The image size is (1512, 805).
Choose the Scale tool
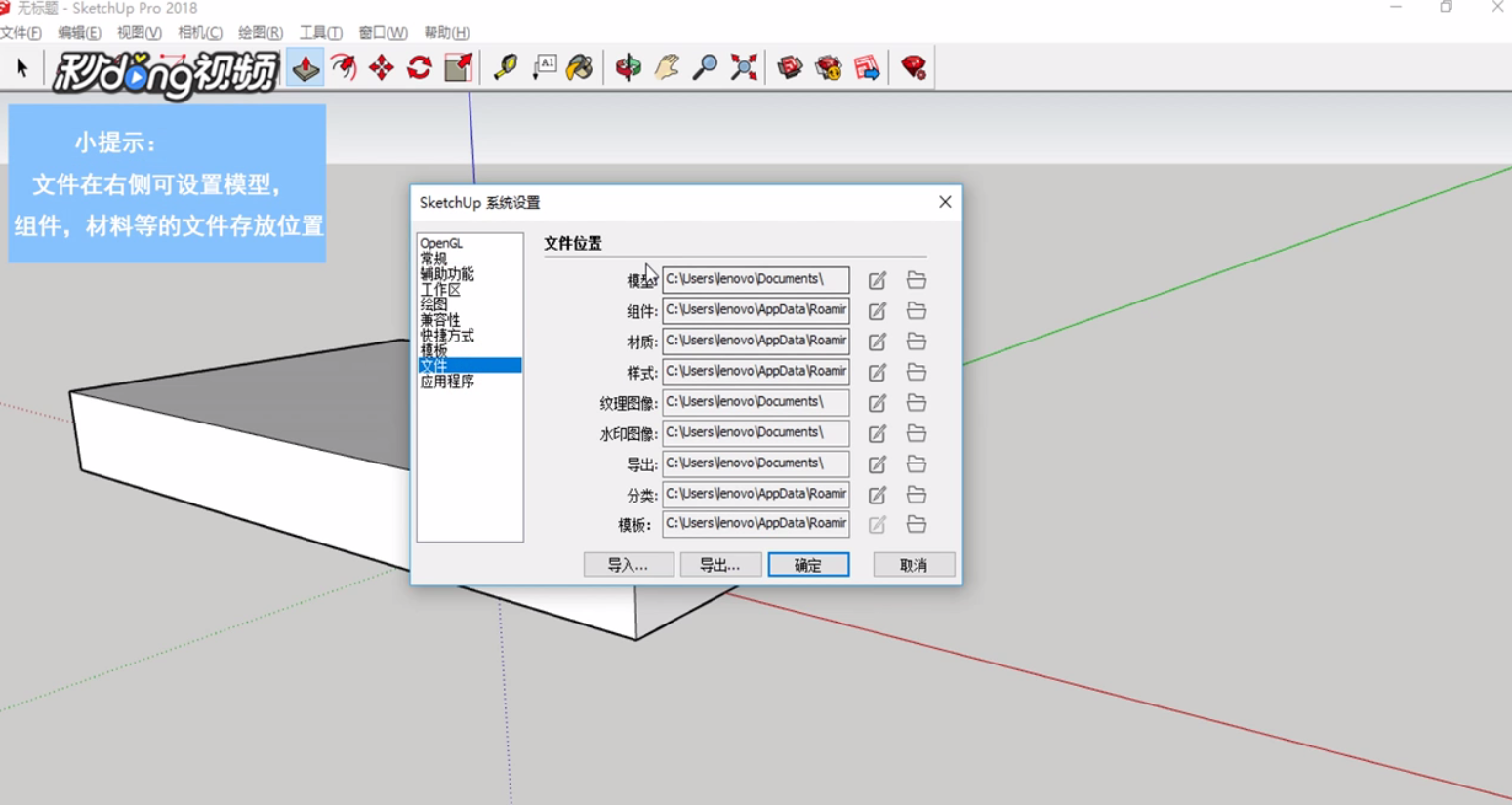coord(456,66)
